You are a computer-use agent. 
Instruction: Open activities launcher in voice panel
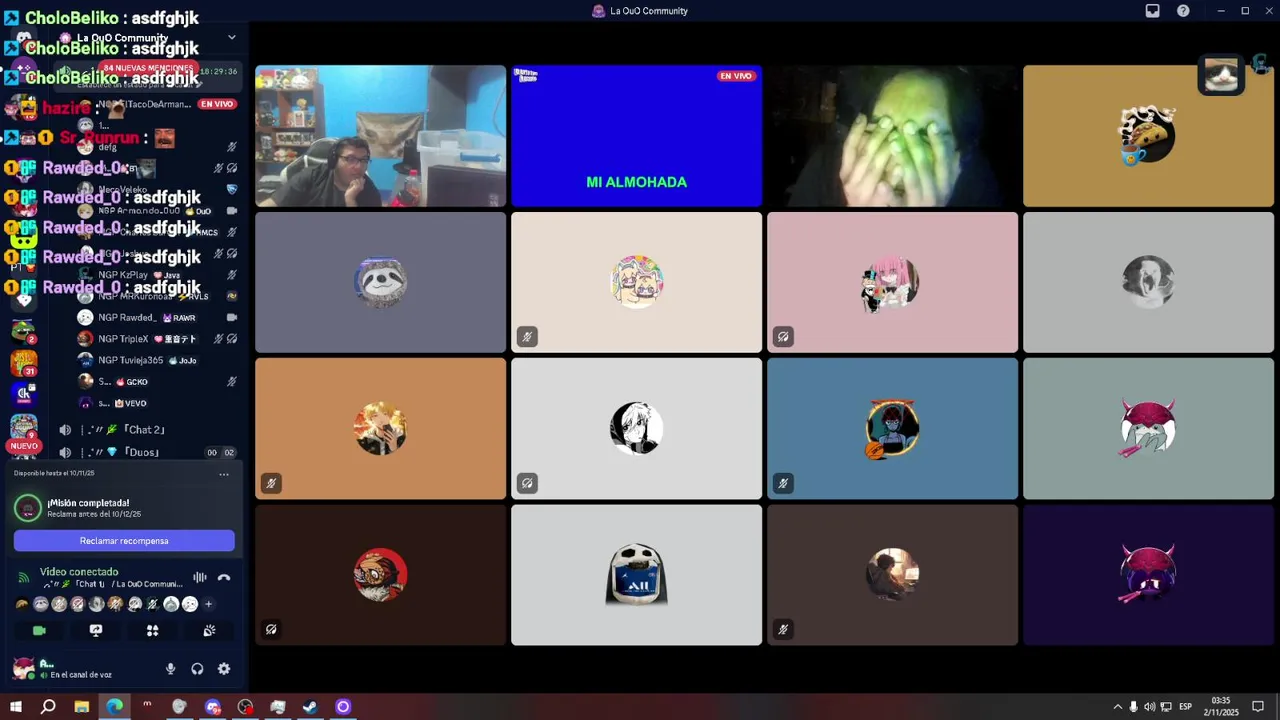153,631
